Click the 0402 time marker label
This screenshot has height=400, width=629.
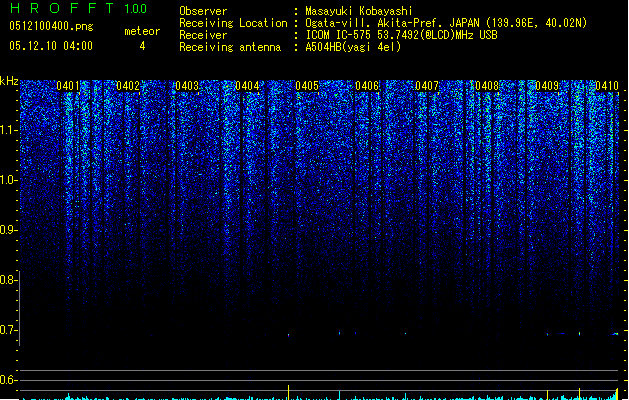(x=128, y=86)
